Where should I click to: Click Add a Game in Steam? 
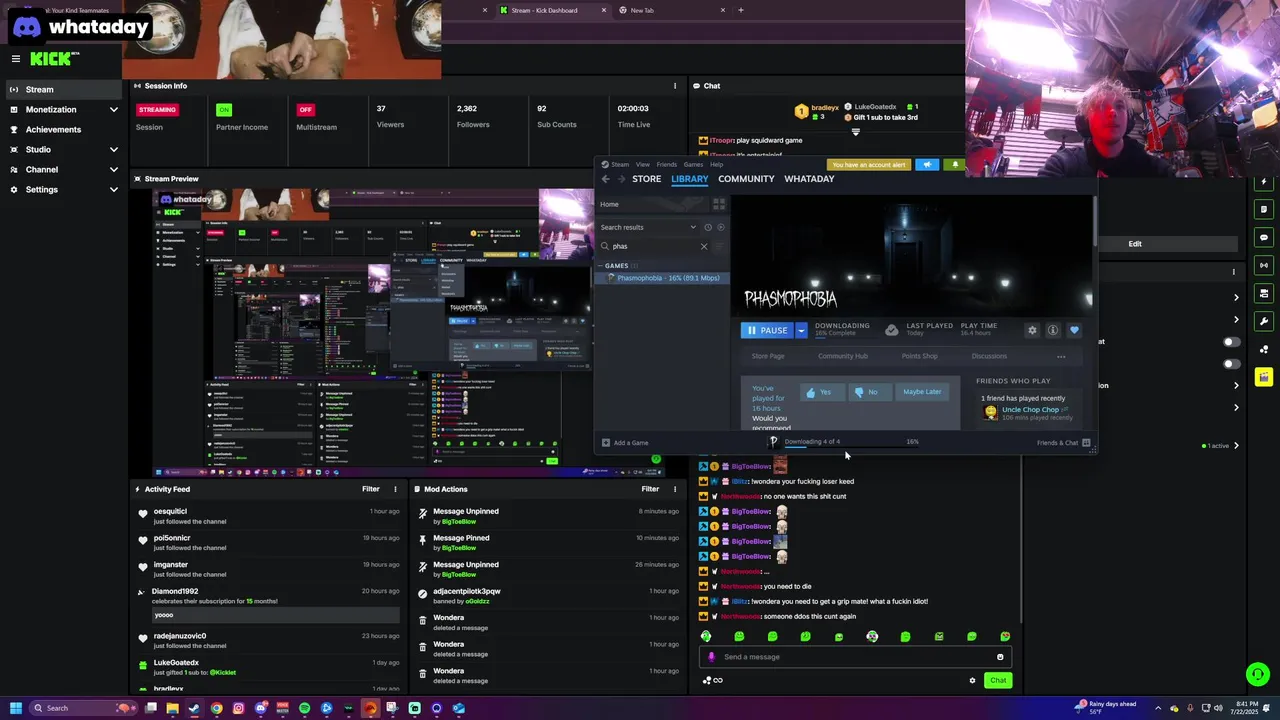[626, 442]
